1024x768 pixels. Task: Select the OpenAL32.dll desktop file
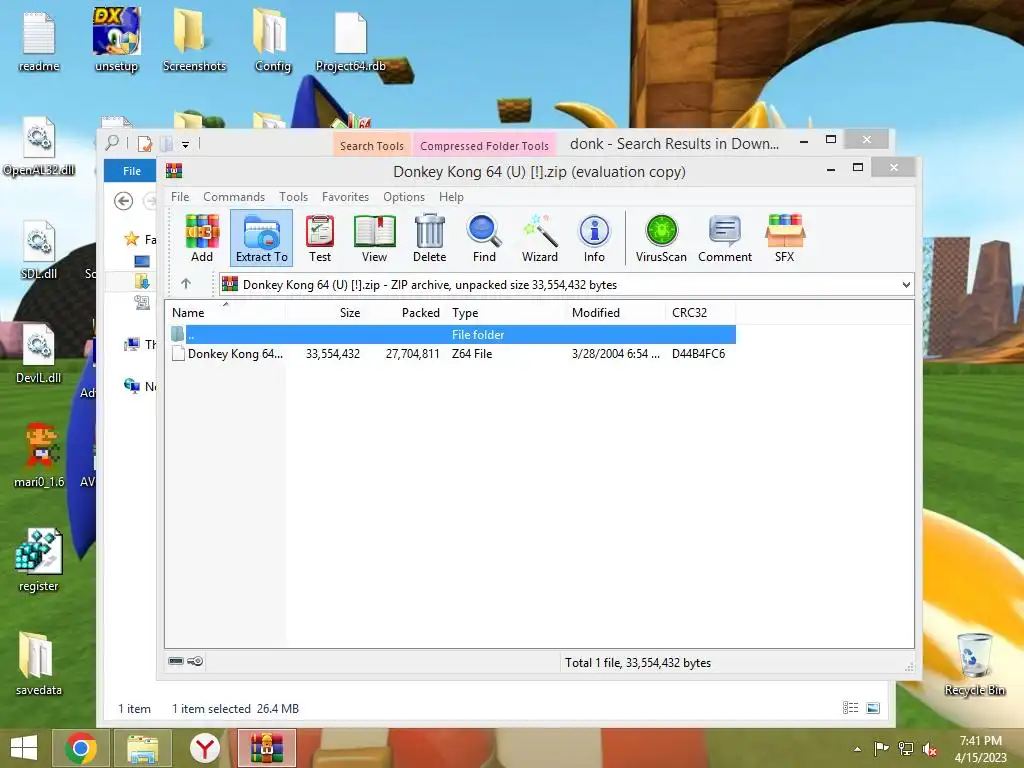click(39, 146)
